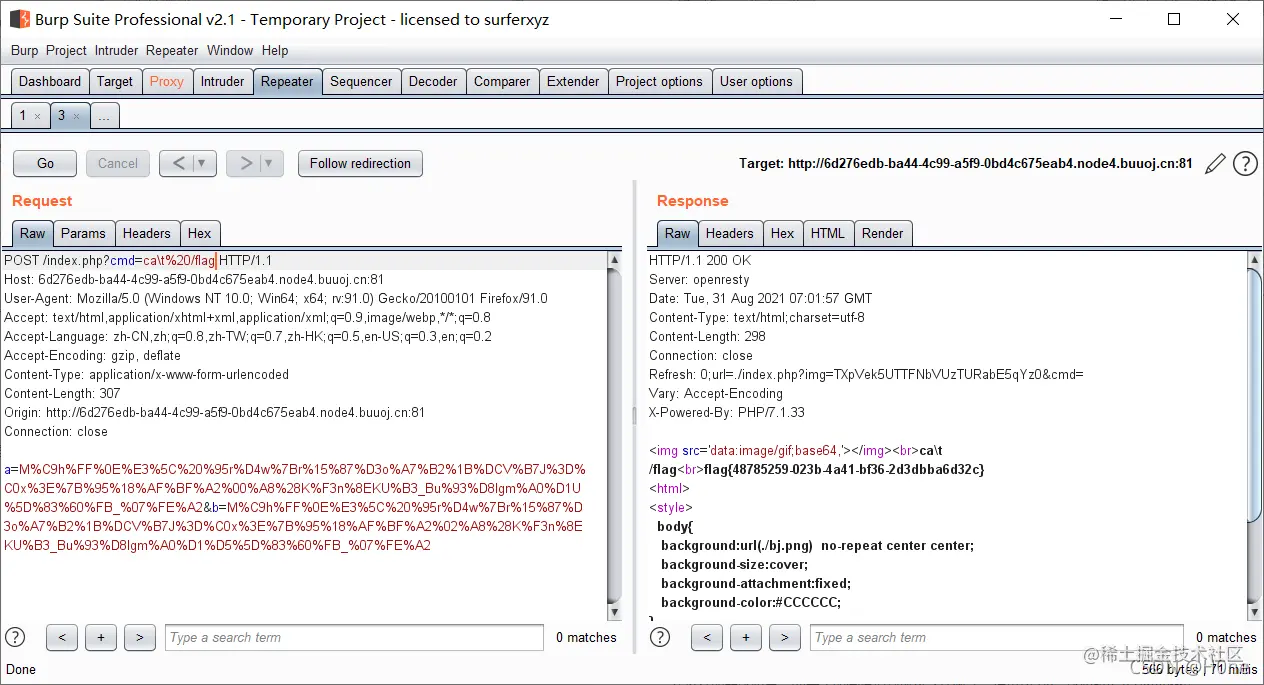The width and height of the screenshot is (1264, 685).
Task: Click response search plus options button
Action: 746,637
